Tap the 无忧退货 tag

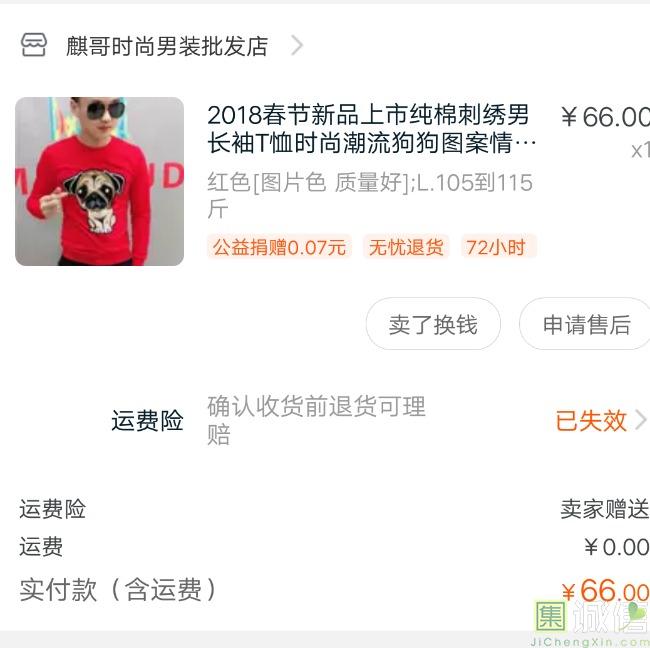406,247
